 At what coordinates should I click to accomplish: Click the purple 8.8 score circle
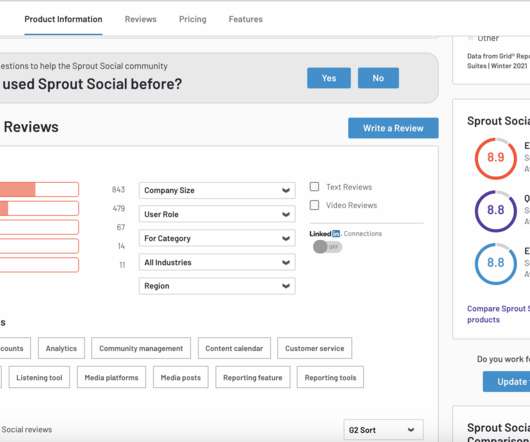496,211
